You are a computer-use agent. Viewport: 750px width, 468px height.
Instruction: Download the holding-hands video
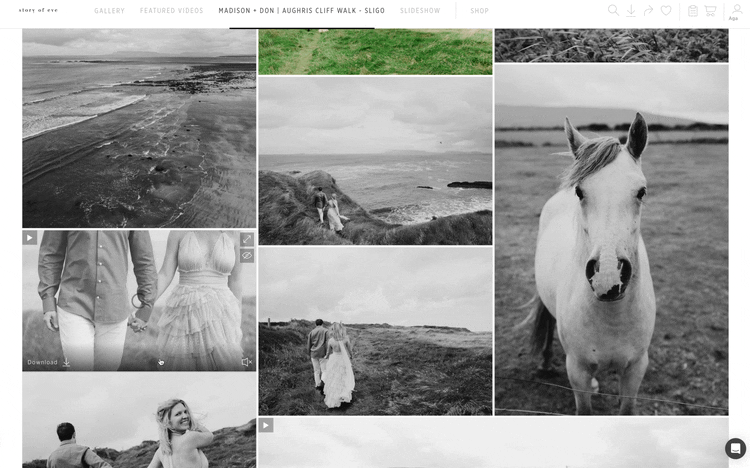coord(49,362)
